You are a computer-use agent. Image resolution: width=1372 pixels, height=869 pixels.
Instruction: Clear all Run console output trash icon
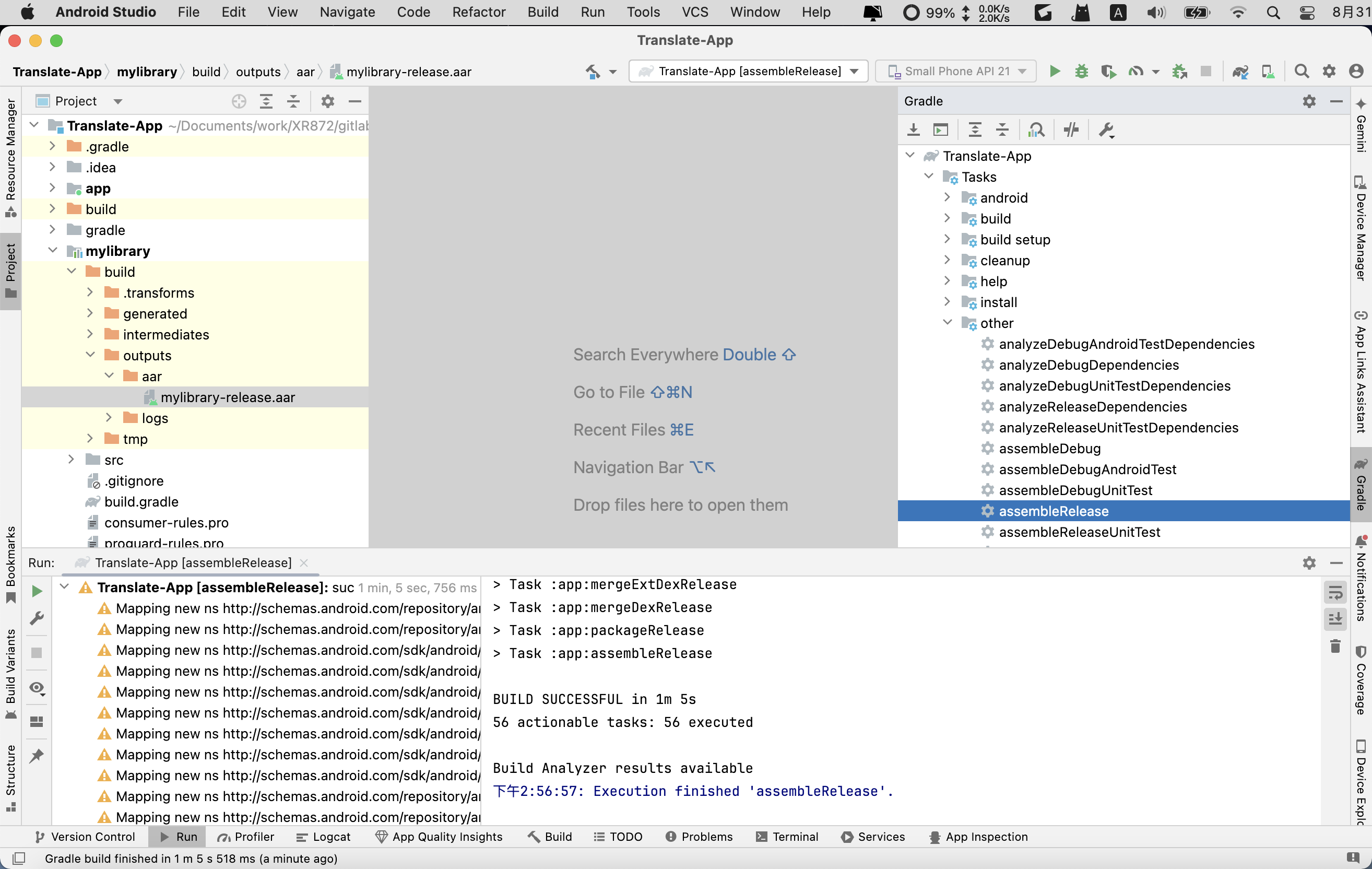click(1335, 646)
